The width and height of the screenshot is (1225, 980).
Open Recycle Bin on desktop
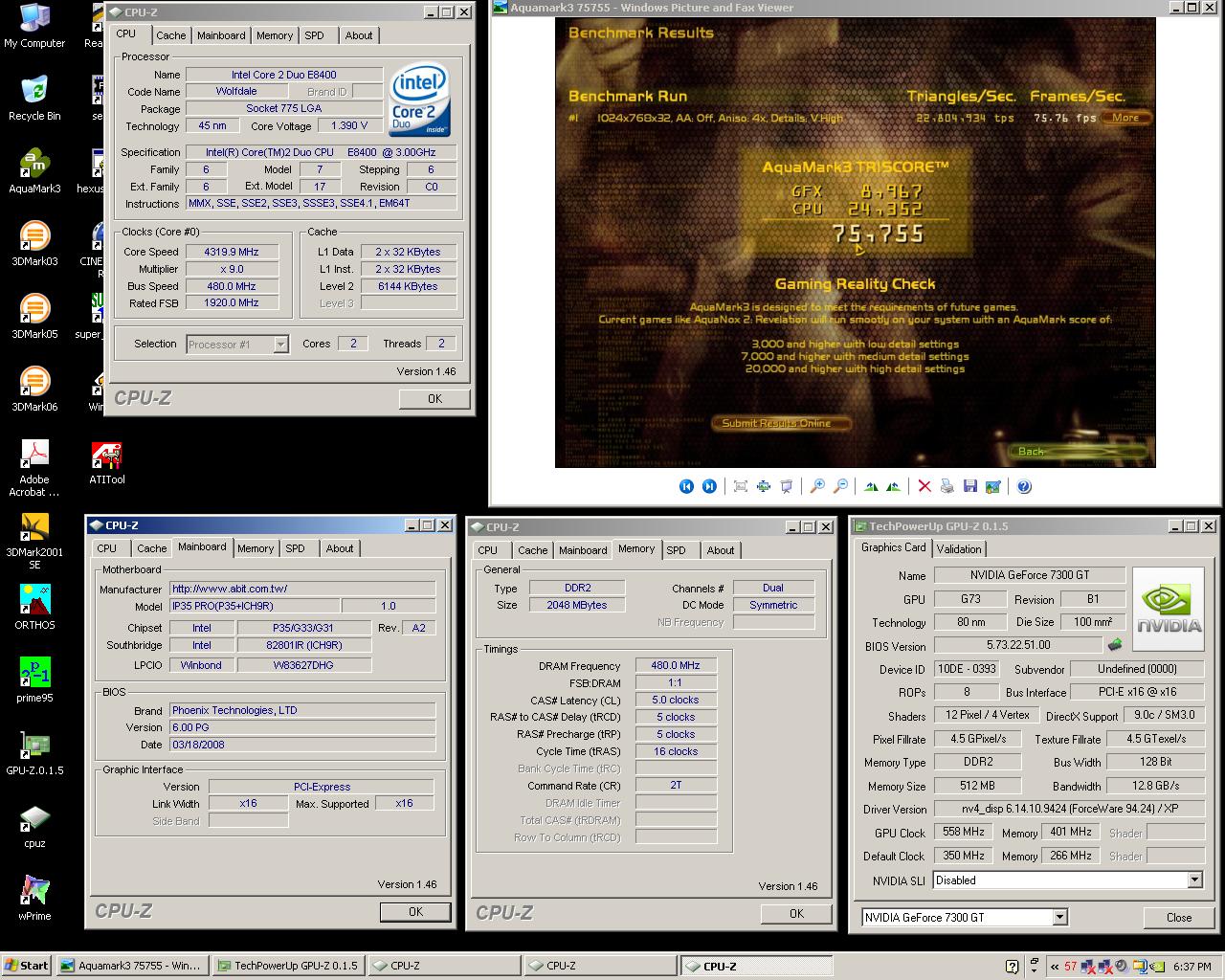[x=34, y=98]
